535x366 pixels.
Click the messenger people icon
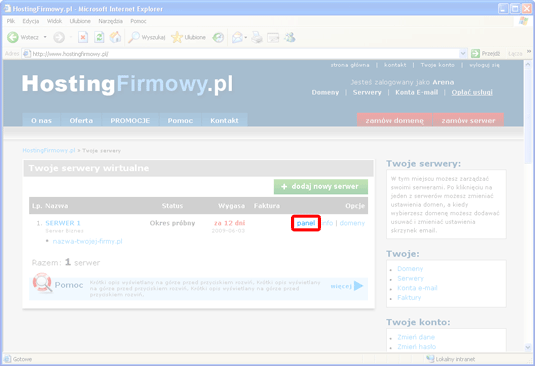(290, 37)
